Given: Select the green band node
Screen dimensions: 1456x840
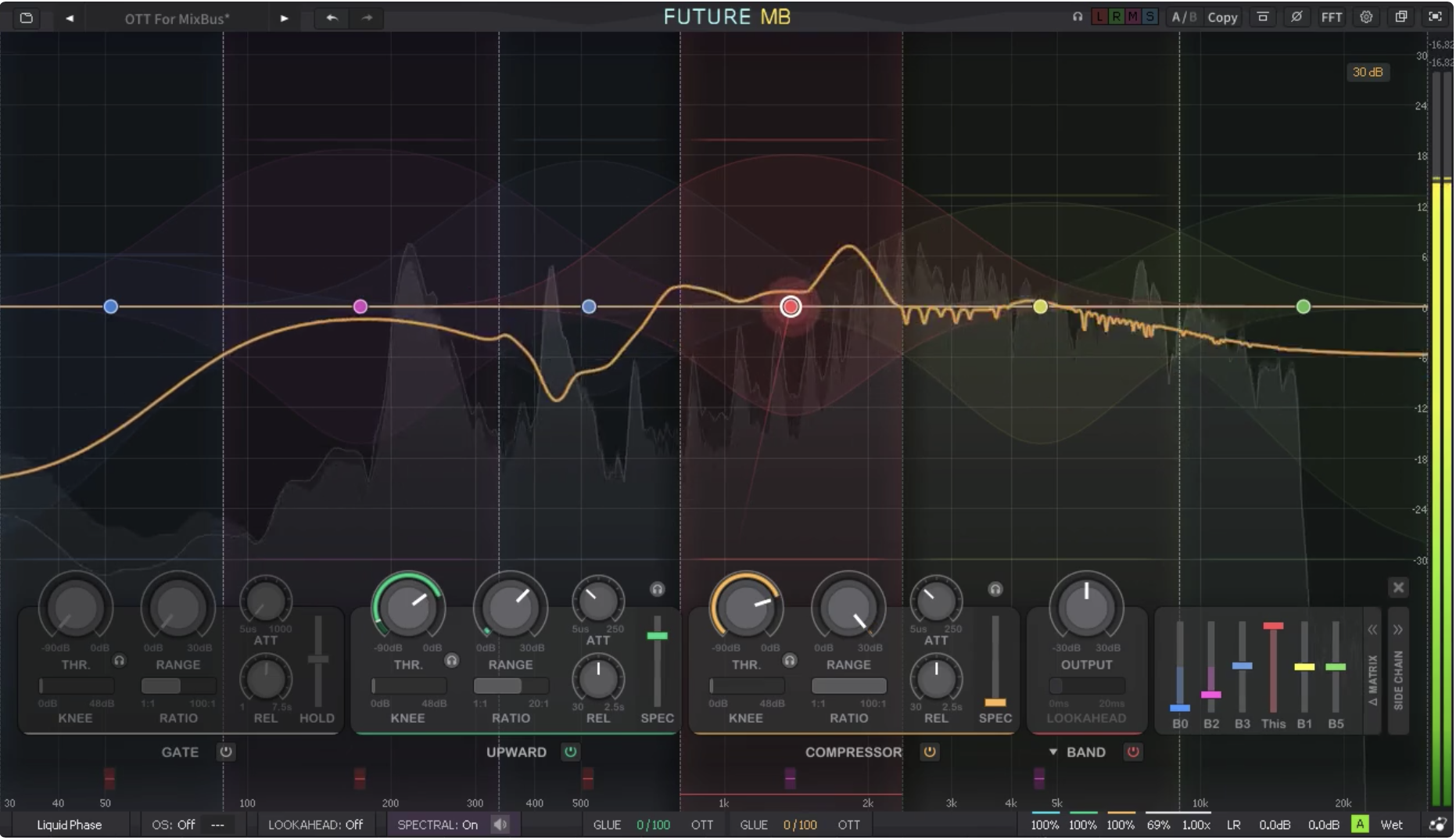Looking at the screenshot, I should coord(1304,307).
